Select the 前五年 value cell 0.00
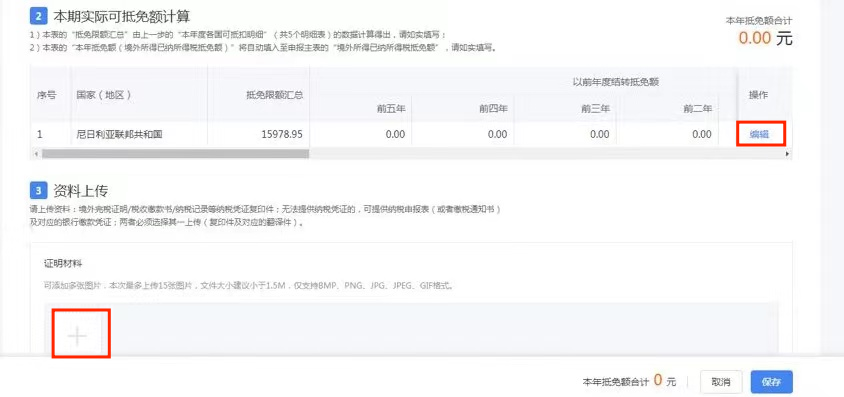The width and height of the screenshot is (844, 397). point(361,134)
